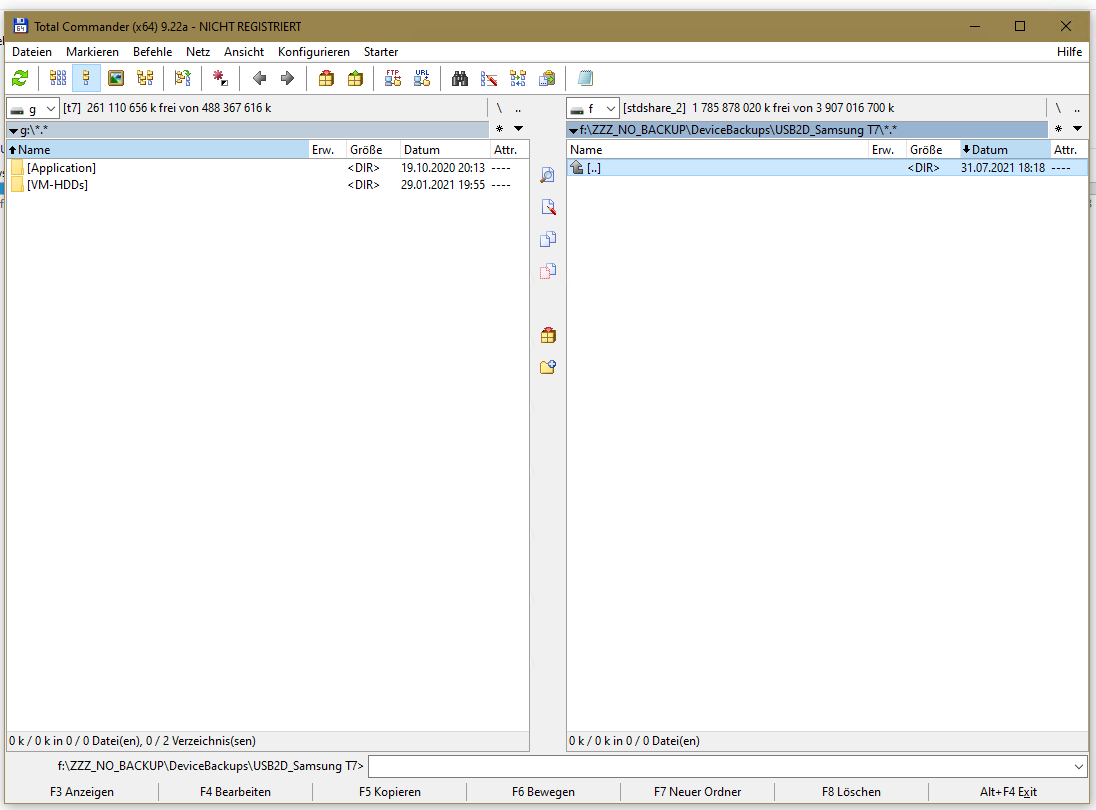Sort right panel by the Größe column

[x=932, y=150]
